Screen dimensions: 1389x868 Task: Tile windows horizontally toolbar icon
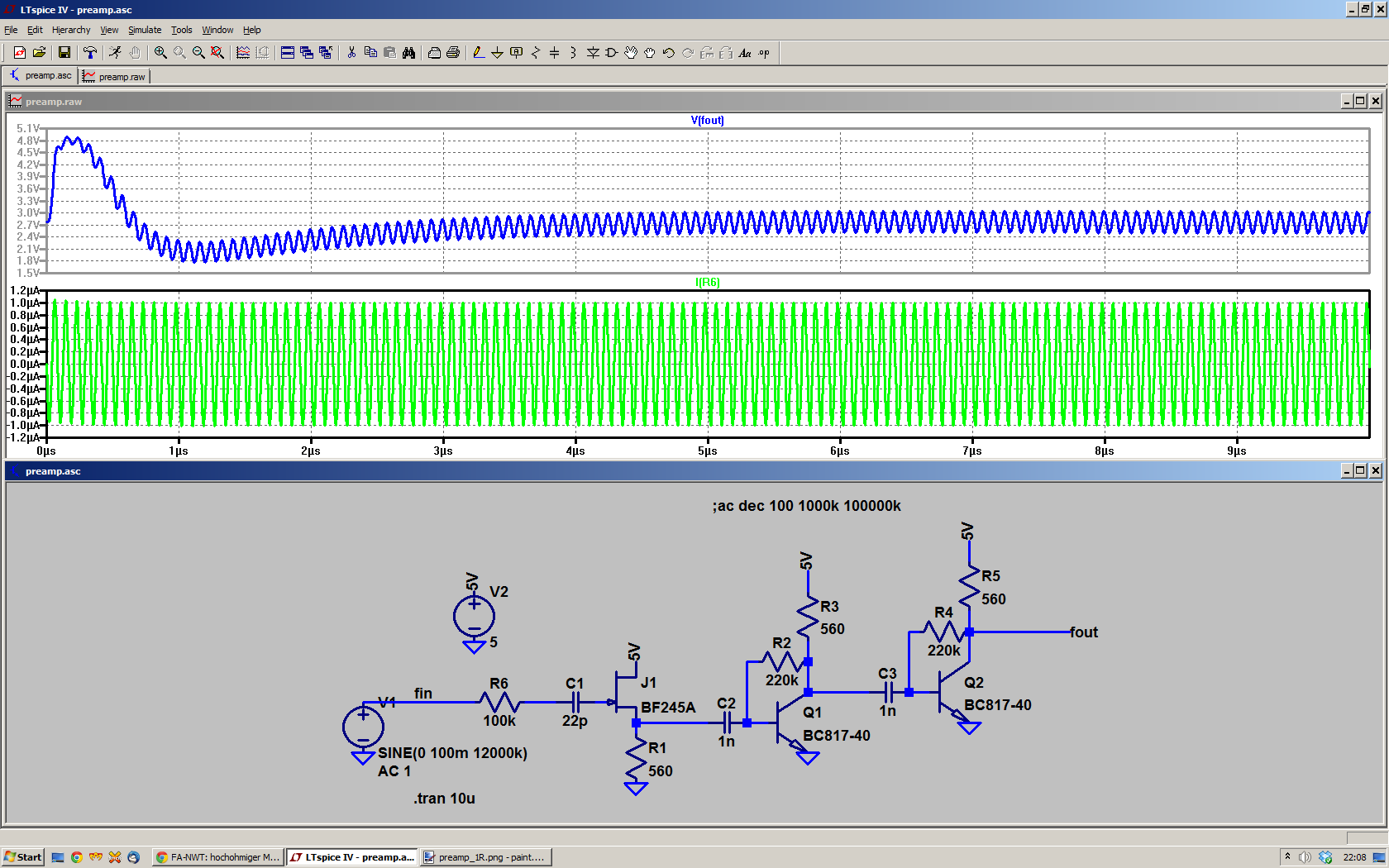click(288, 53)
